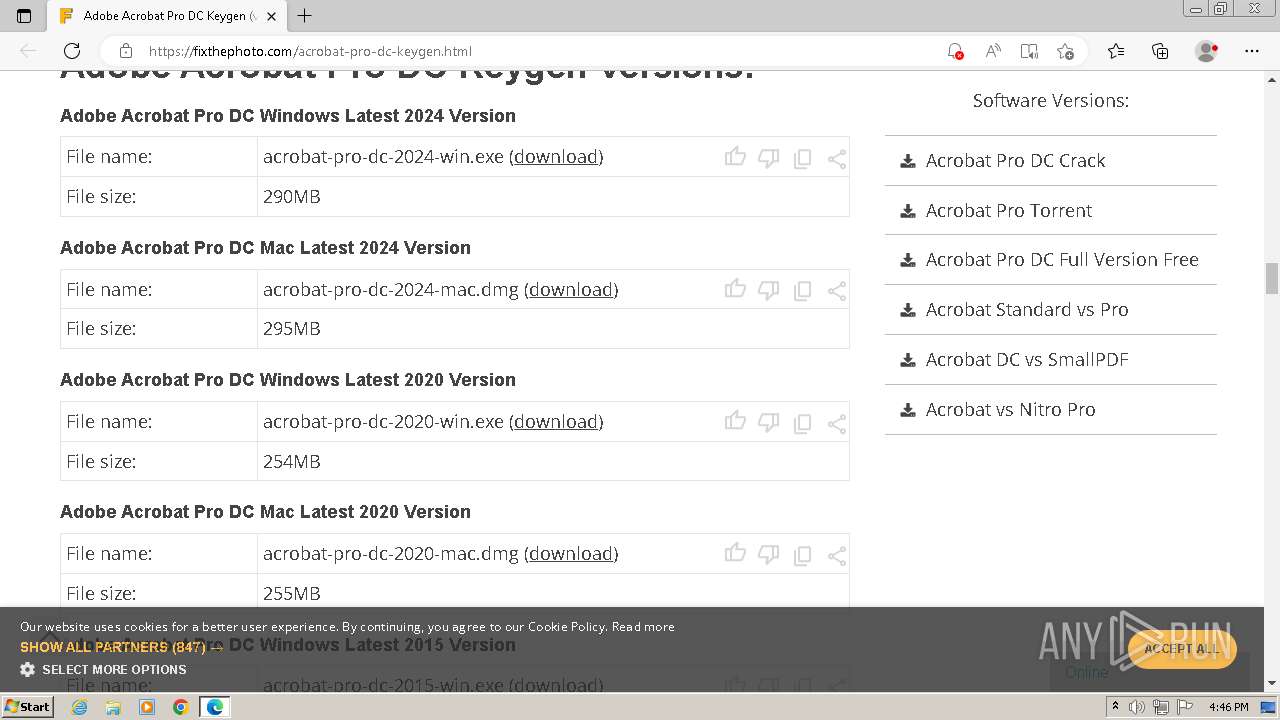Open a new browser tab

[305, 16]
